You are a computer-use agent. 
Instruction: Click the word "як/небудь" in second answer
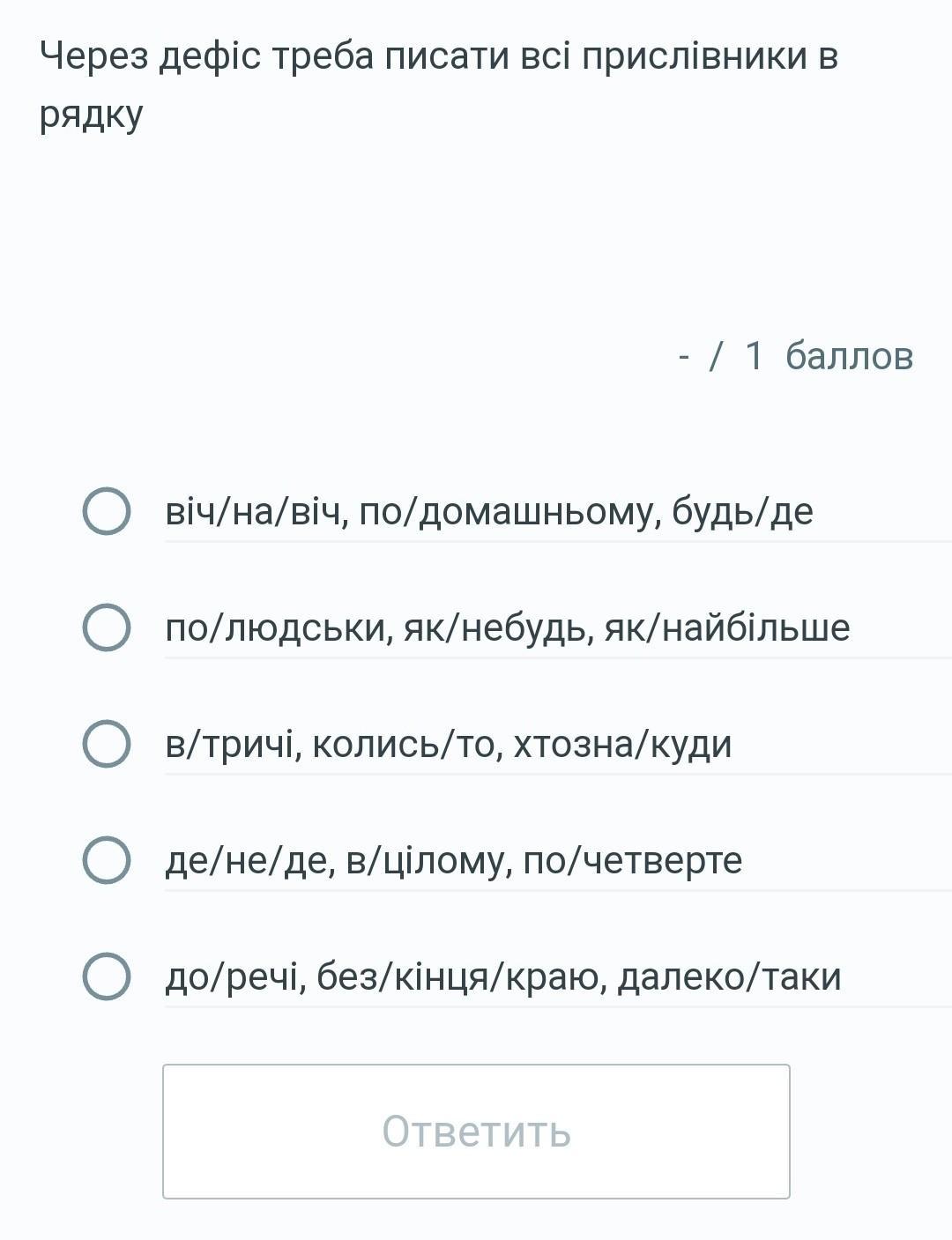click(x=498, y=628)
